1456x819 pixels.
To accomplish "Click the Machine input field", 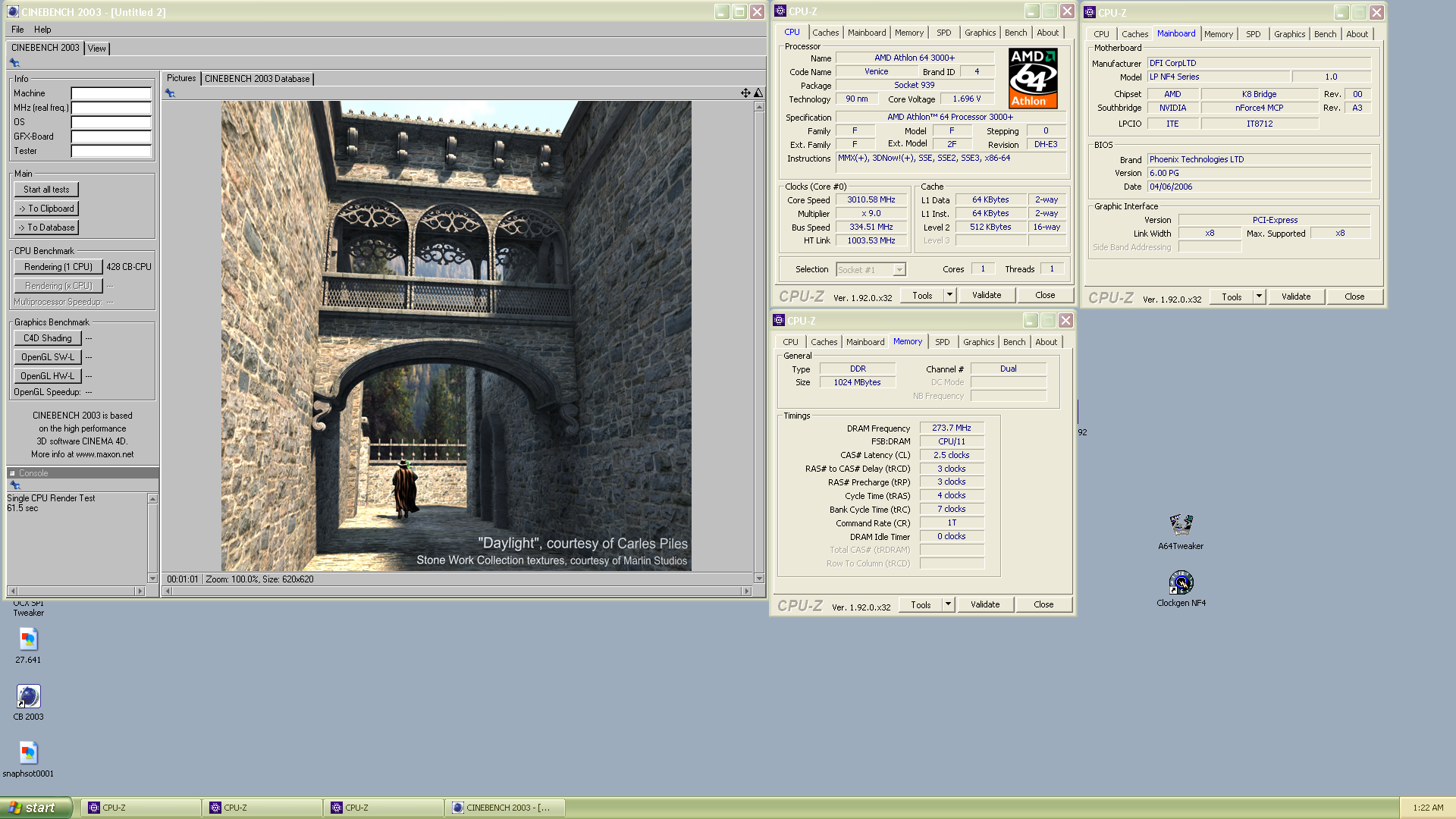I will [x=111, y=93].
